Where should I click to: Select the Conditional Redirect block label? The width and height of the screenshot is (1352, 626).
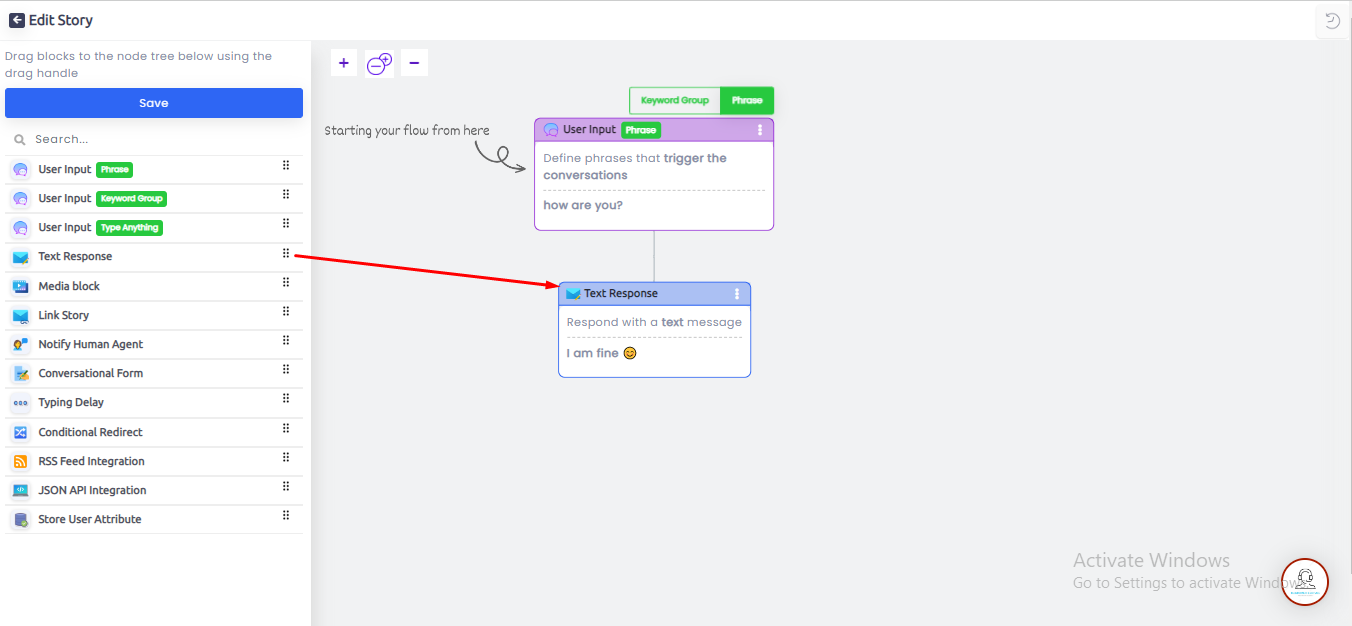[91, 432]
